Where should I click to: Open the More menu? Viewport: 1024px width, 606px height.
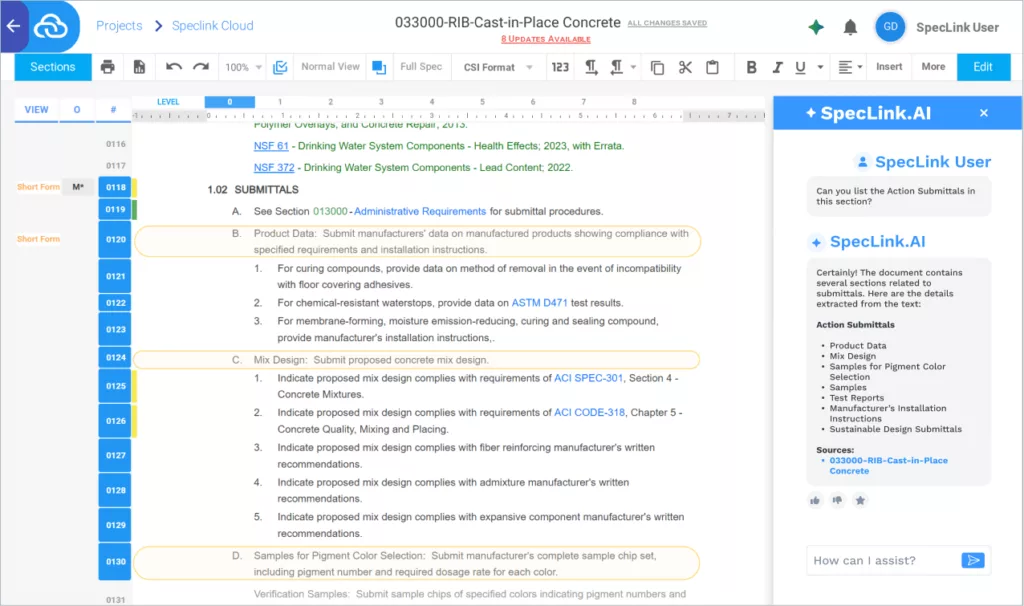[933, 67]
